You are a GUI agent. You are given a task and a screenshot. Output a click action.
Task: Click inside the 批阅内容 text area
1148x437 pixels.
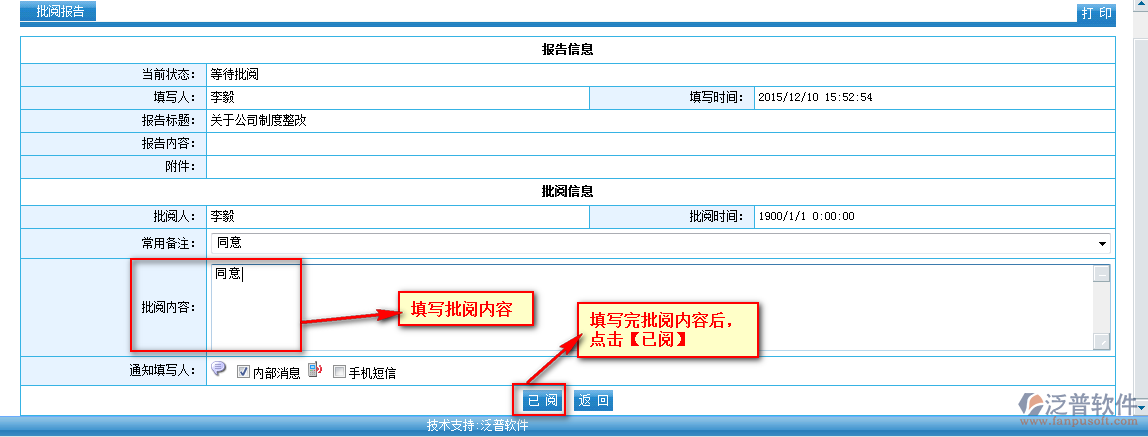tap(652, 307)
